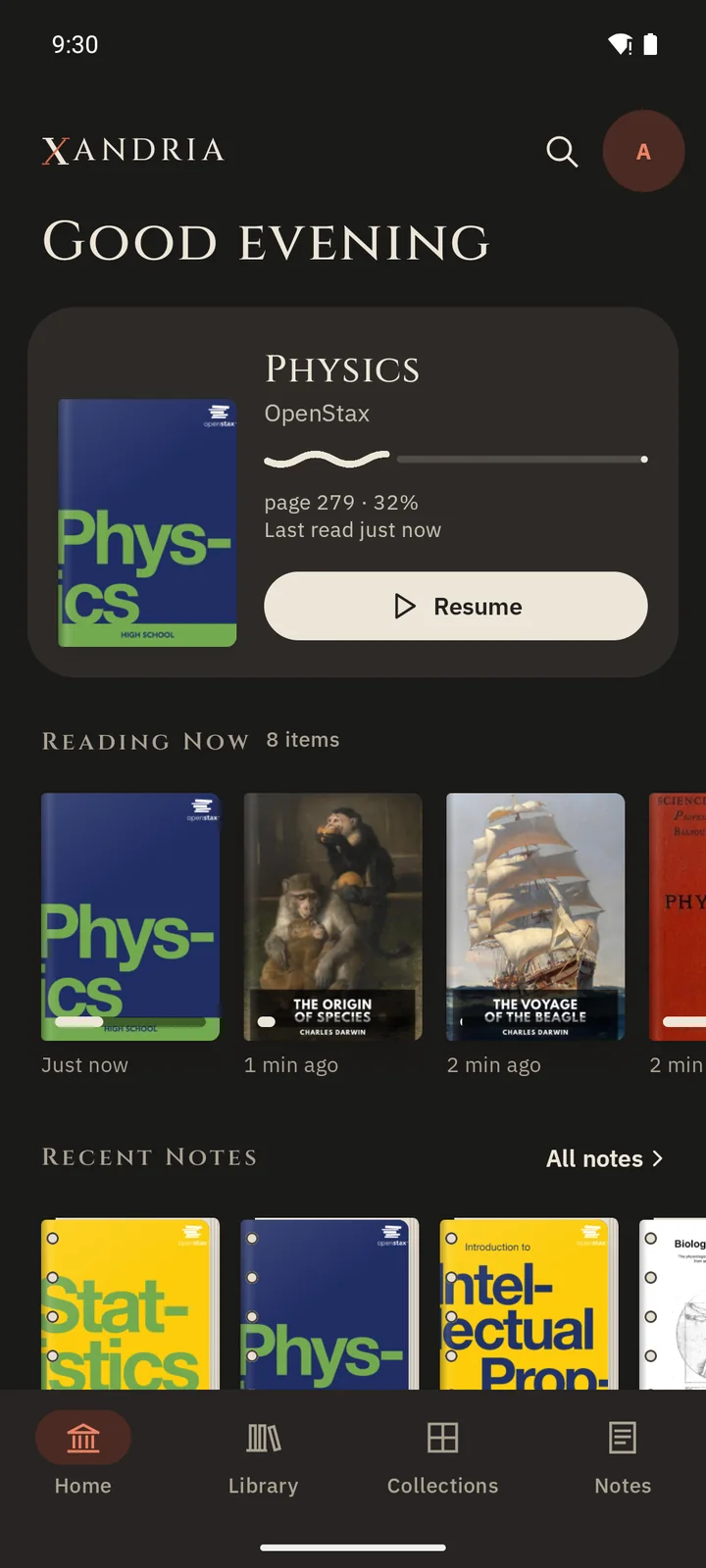Click the 'Just now' timestamp

[84, 1065]
